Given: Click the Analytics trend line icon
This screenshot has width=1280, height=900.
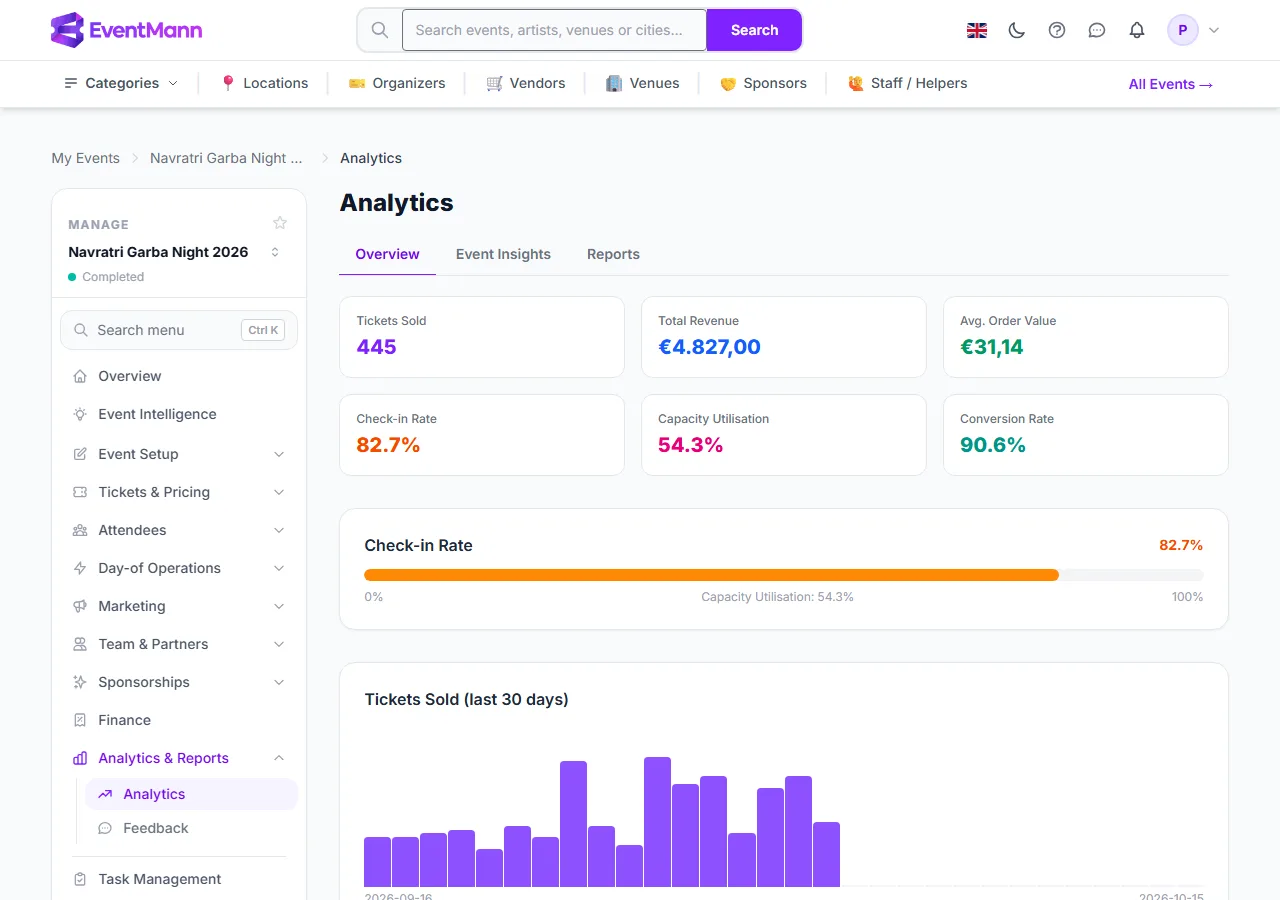Looking at the screenshot, I should [x=105, y=794].
